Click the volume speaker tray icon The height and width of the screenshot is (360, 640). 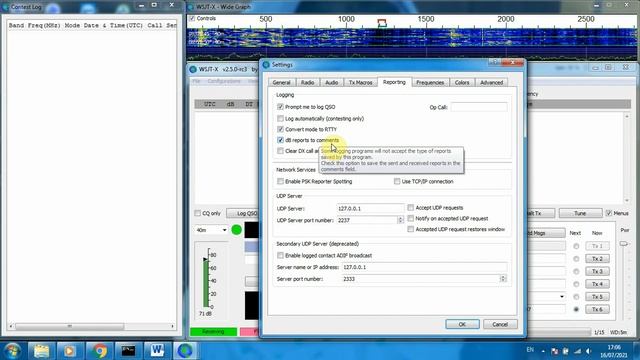(x=588, y=351)
